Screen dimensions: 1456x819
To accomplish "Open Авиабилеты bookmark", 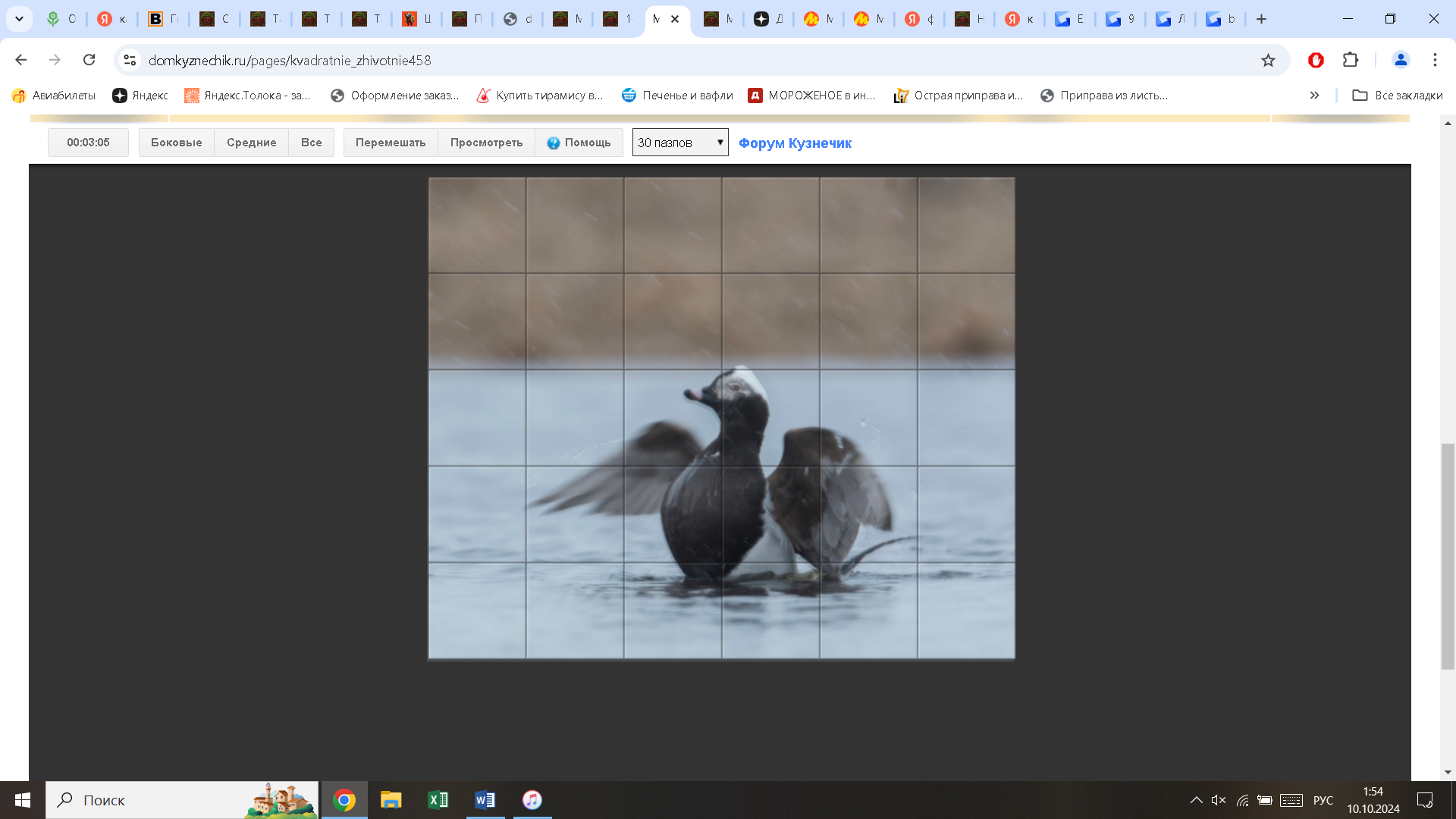I will (53, 95).
